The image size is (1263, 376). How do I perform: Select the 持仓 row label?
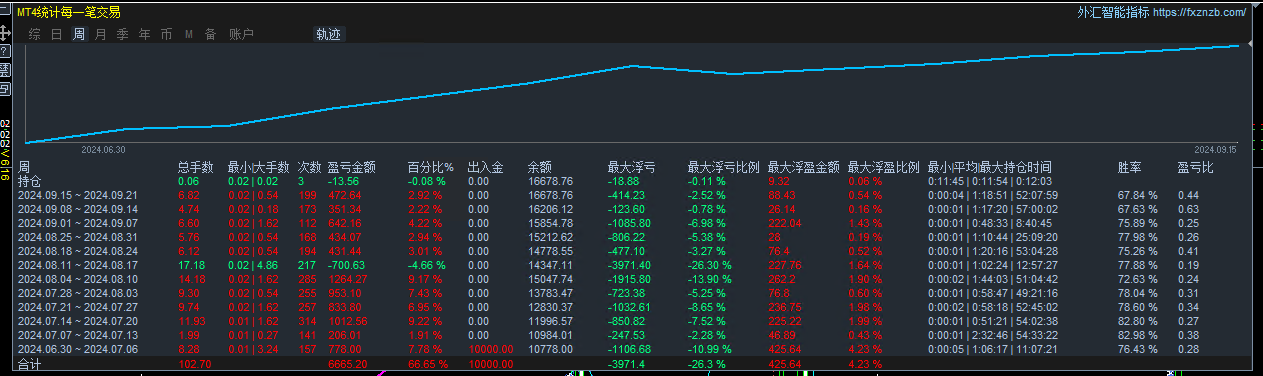pos(30,182)
